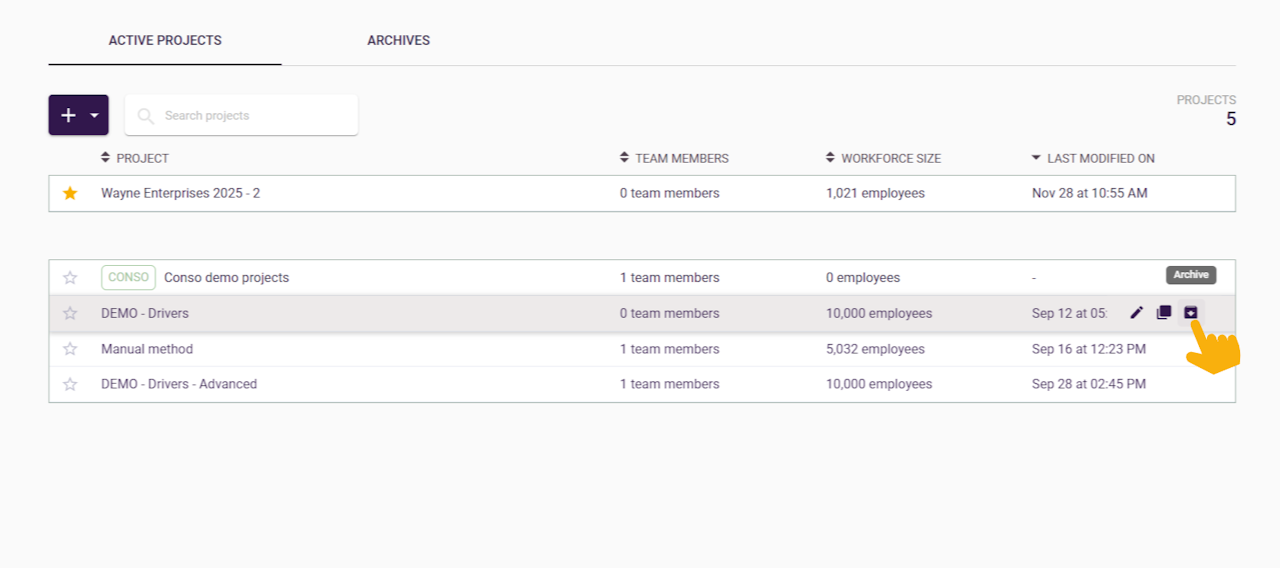Archive the DEMO - Drivers project
The height and width of the screenshot is (568, 1280).
click(1190, 313)
